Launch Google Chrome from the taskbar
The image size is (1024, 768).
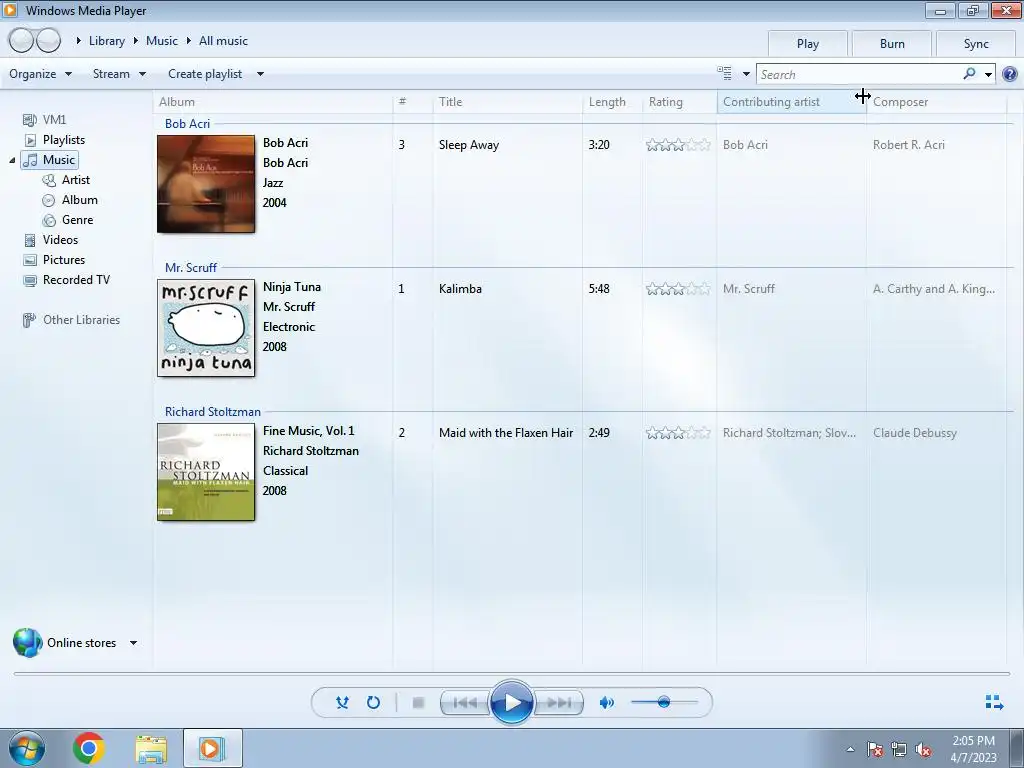[x=89, y=748]
